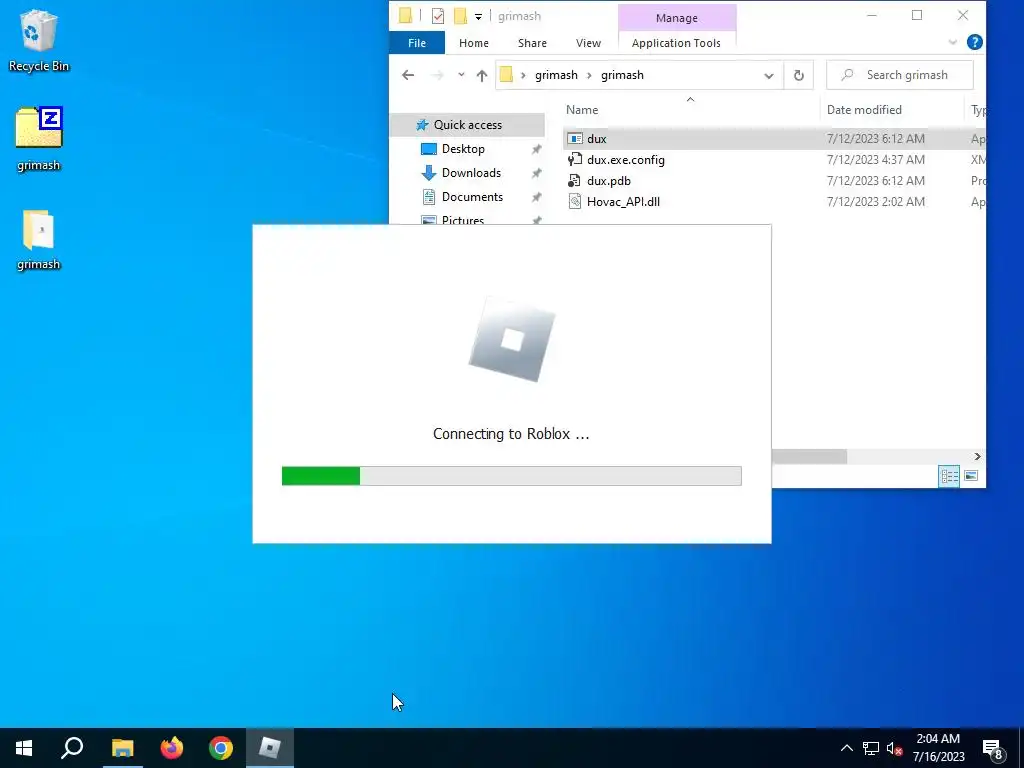This screenshot has height=768, width=1024.
Task: Click the 7/12/2023 2:02 AM date cell
Action: pyautogui.click(x=875, y=202)
